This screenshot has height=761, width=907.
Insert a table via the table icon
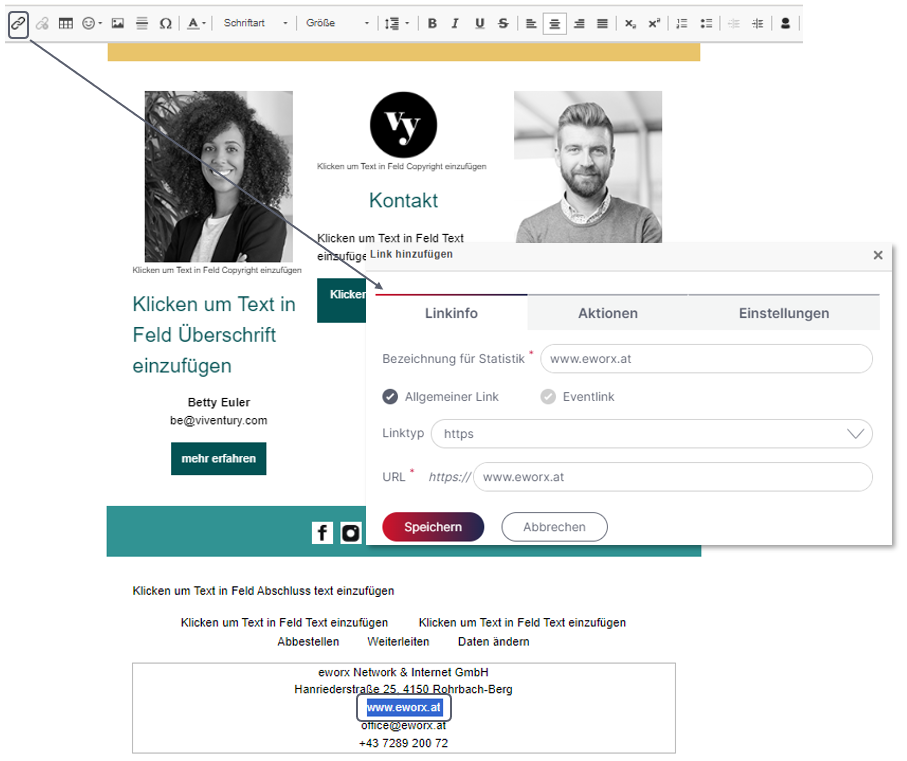point(66,24)
